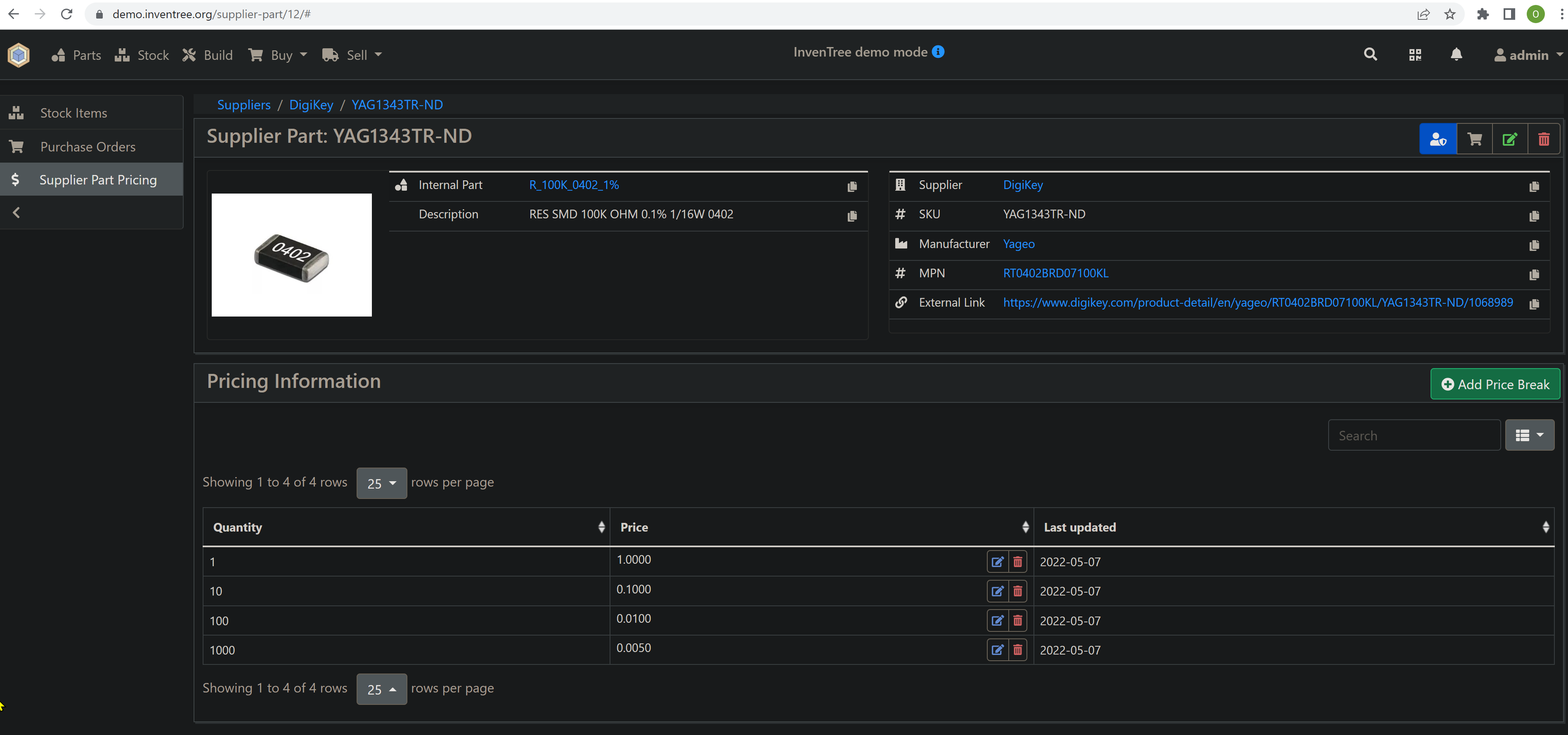Copy the External Link using its copy icon
The width and height of the screenshot is (1568, 735).
pos(1534,304)
